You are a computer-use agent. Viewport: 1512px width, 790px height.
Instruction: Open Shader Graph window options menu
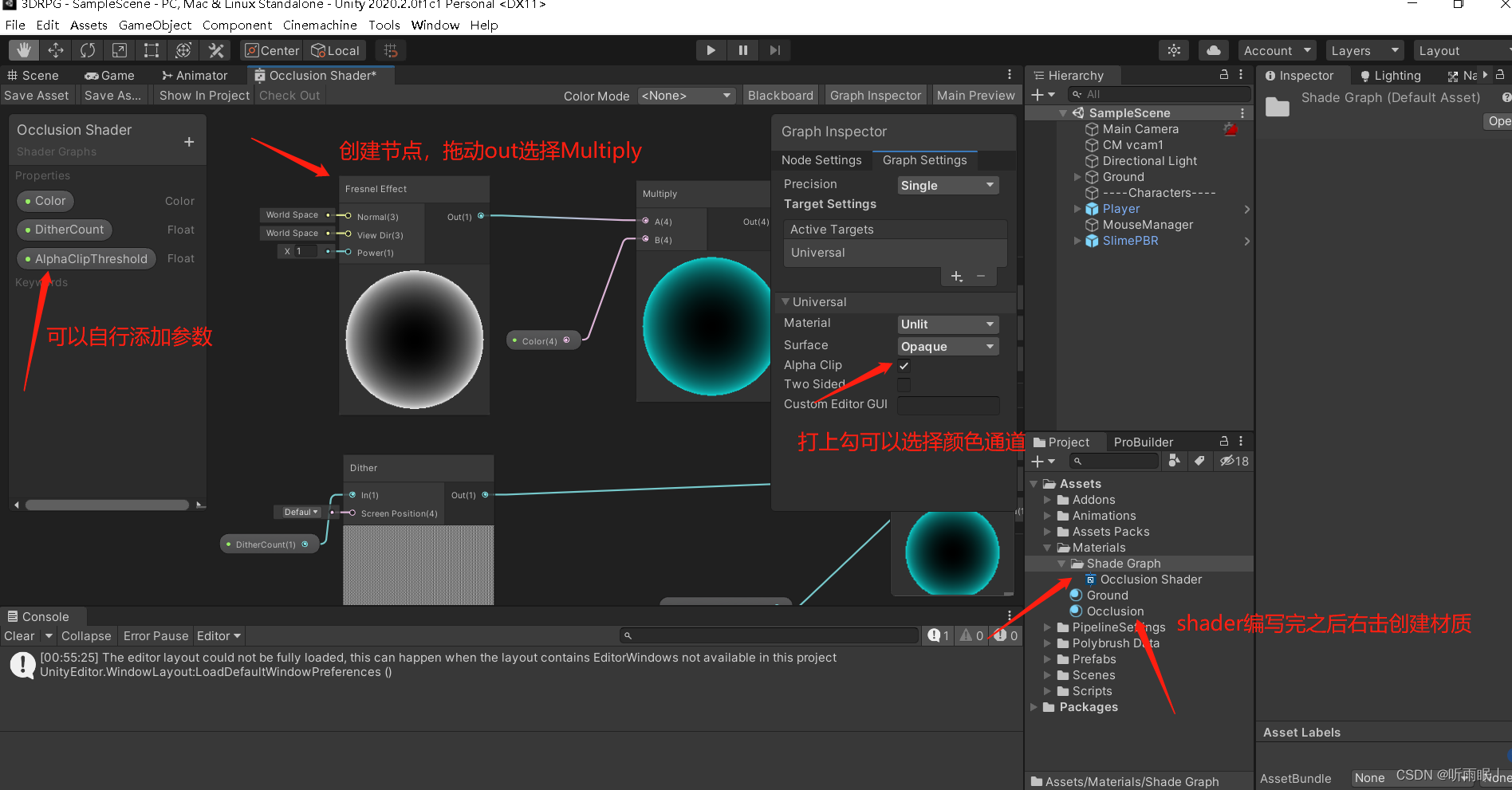coord(1010,74)
